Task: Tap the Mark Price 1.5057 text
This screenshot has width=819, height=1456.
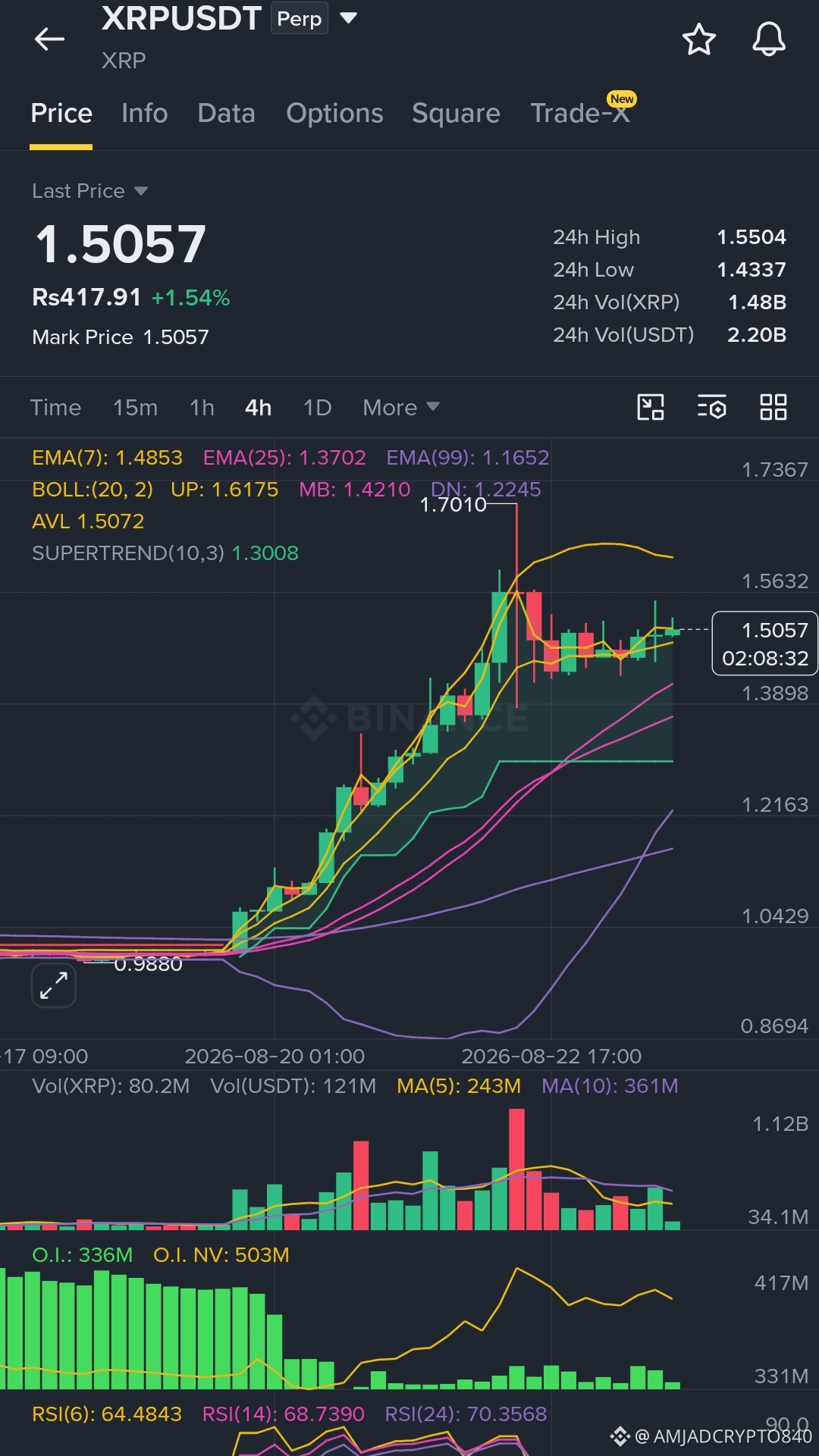Action: (x=121, y=337)
